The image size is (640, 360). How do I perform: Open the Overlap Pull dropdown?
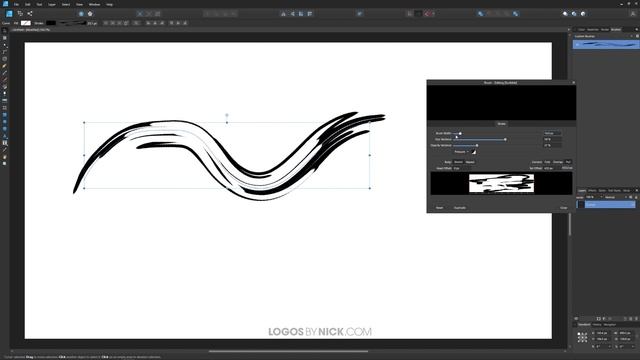click(568, 162)
